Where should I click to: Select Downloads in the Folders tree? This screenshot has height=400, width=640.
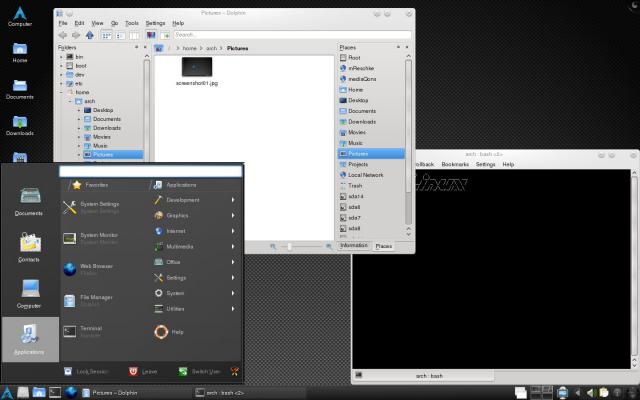click(x=102, y=128)
